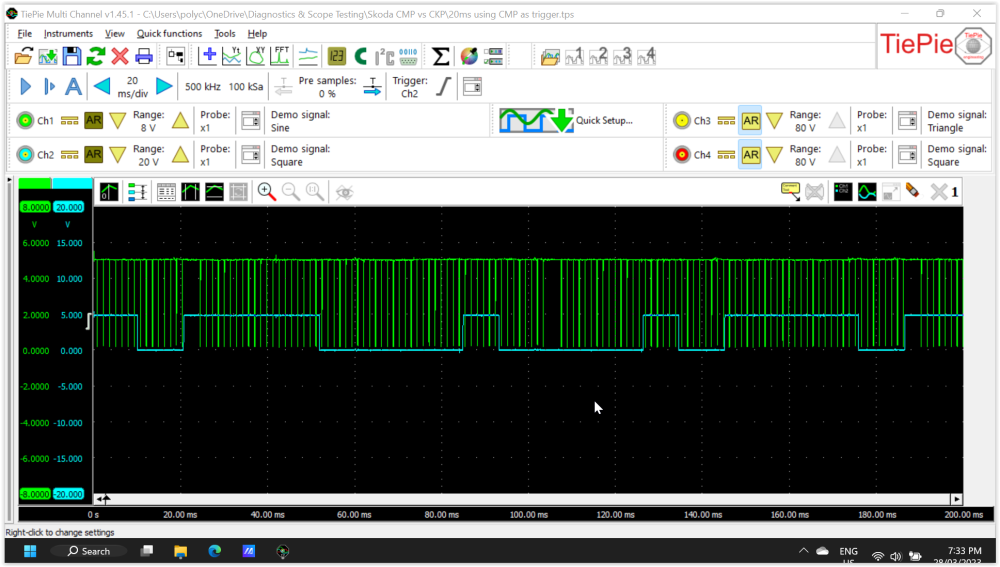The height and width of the screenshot is (567, 1000).
Task: Toggle Ch1 coupling setting icon
Action: pos(70,121)
